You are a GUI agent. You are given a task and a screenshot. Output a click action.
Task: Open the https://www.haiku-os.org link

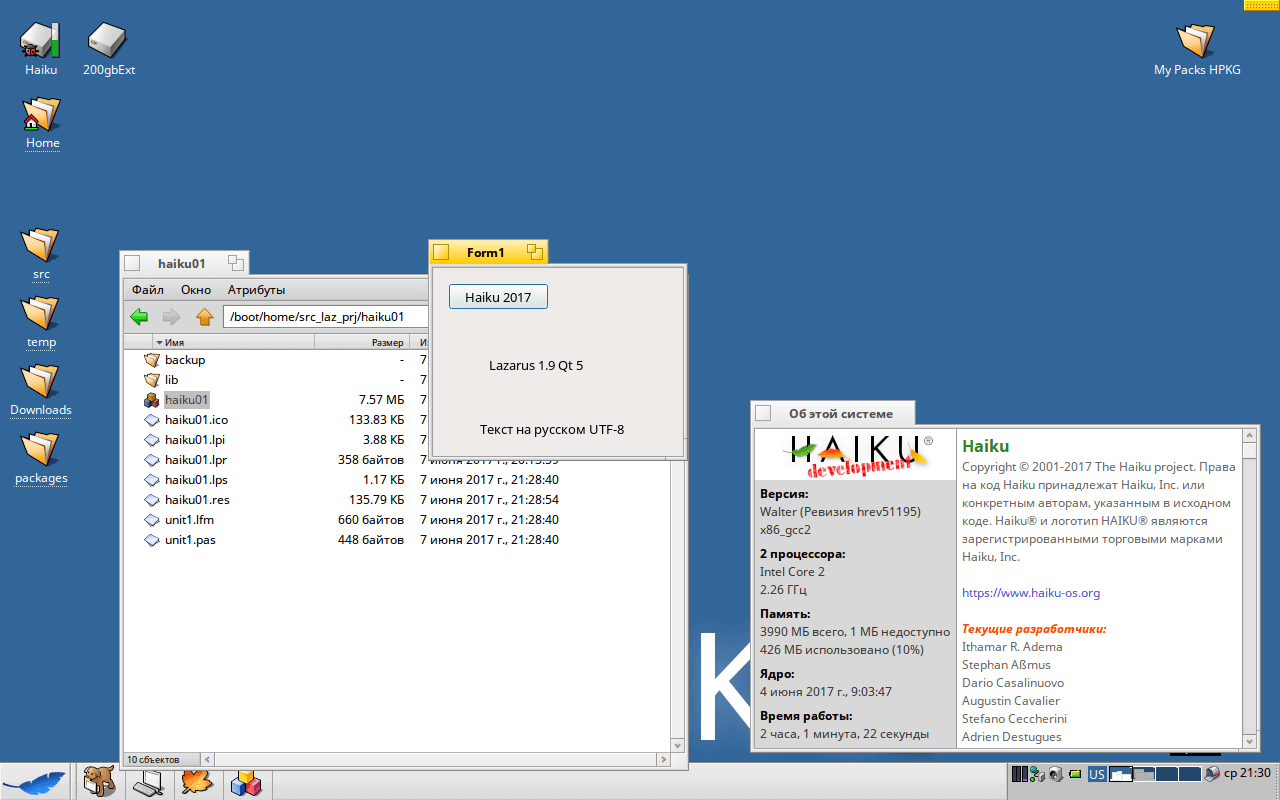(1031, 593)
